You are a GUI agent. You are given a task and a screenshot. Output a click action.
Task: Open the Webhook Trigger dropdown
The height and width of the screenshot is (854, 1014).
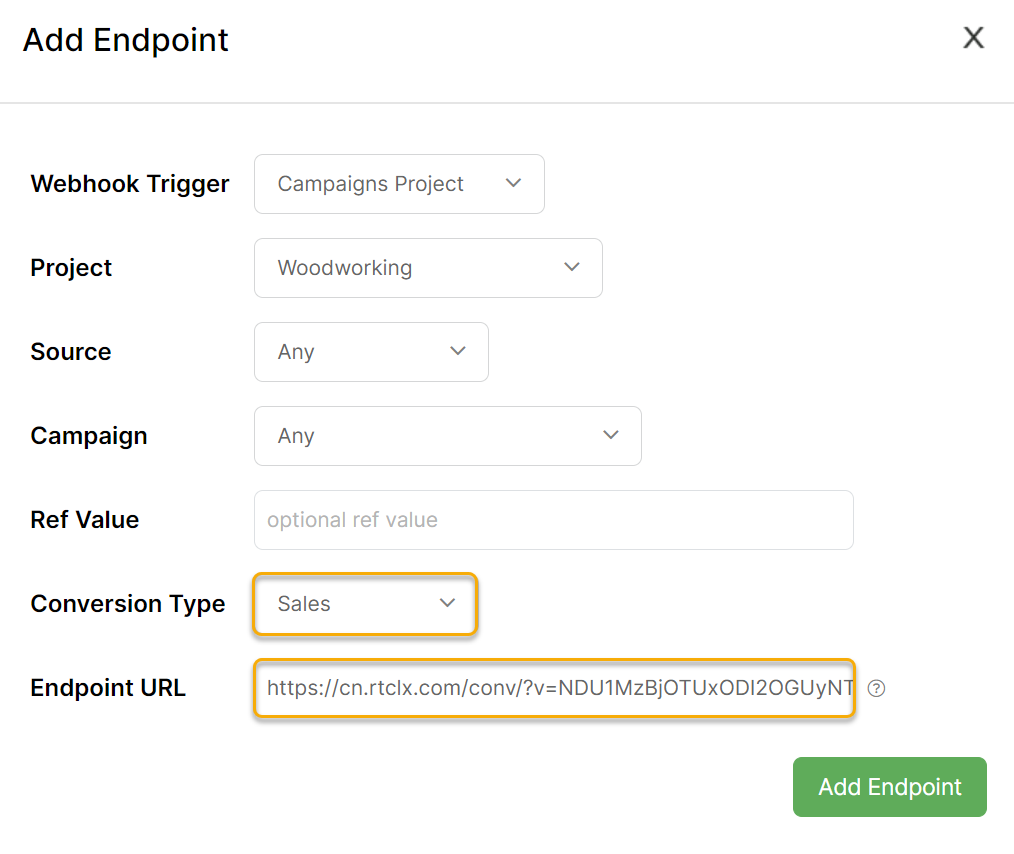click(x=399, y=184)
